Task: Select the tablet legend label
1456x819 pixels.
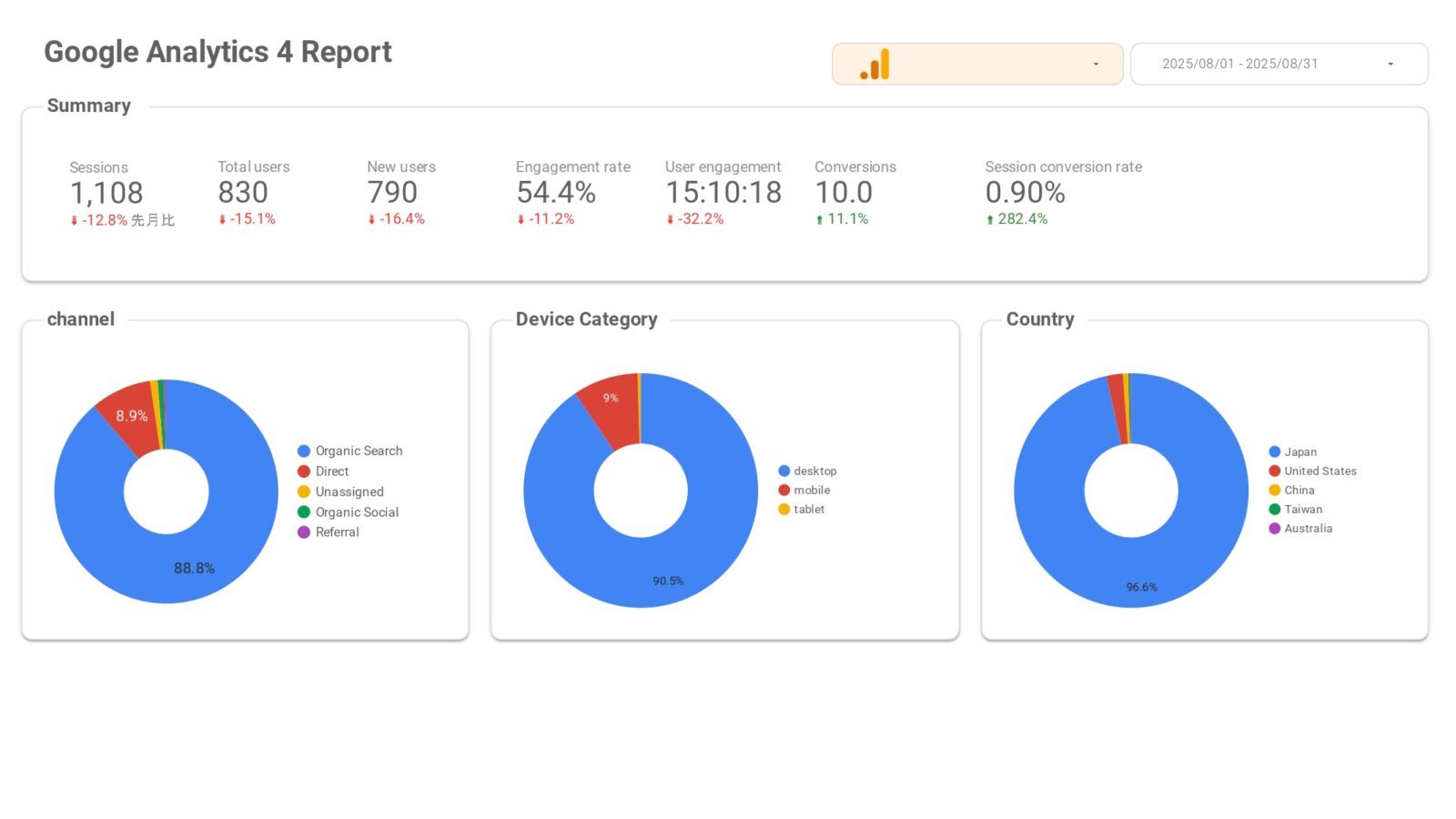Action: [x=809, y=509]
